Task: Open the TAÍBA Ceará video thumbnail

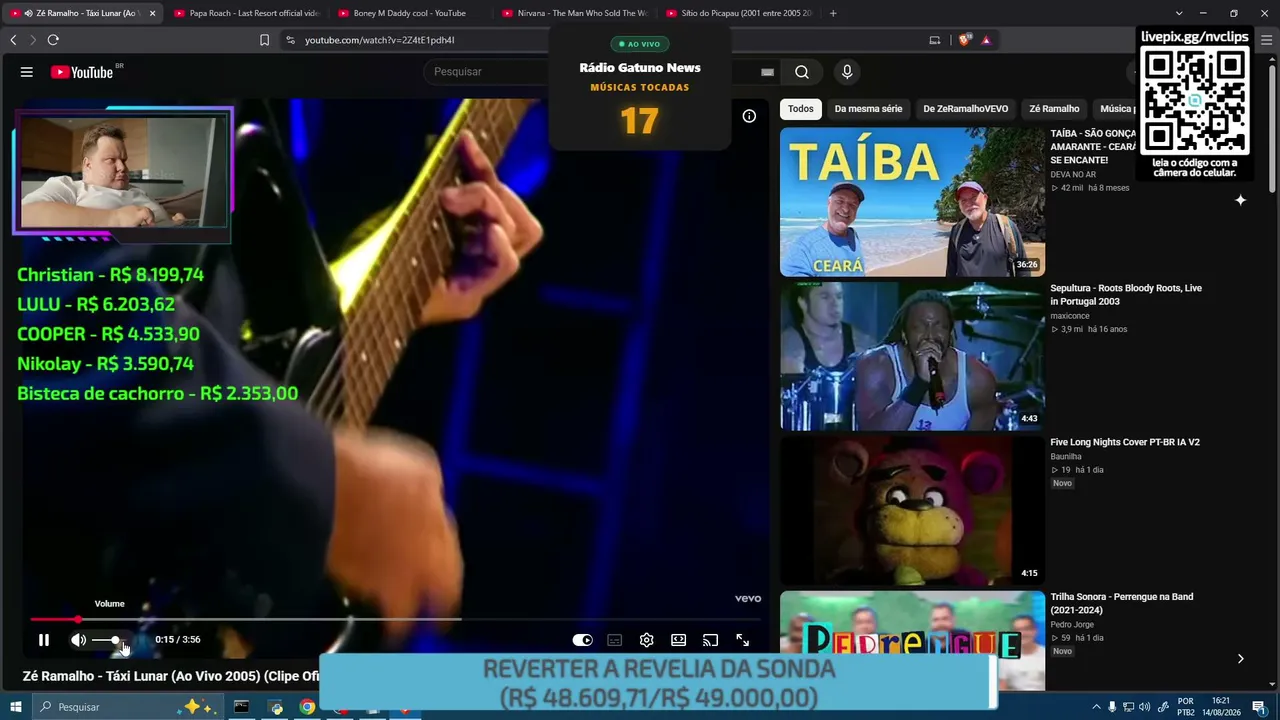Action: [x=912, y=201]
